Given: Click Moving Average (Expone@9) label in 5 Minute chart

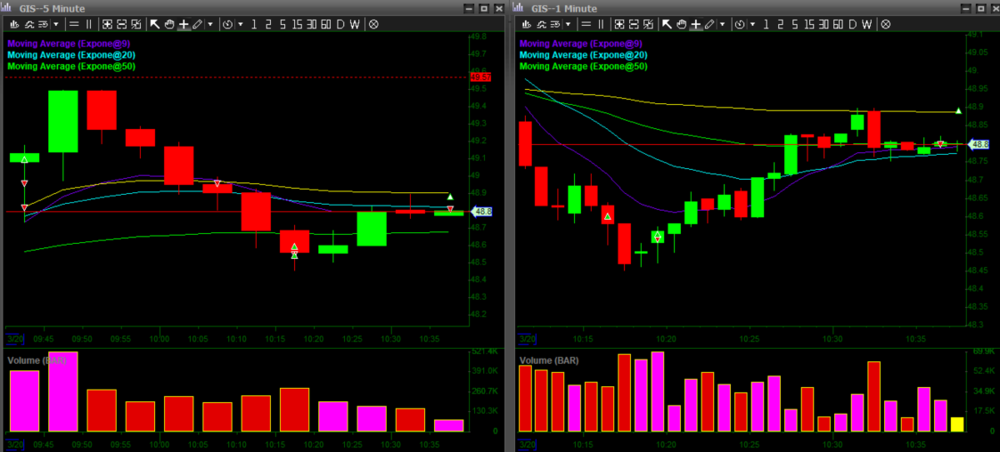Looking at the screenshot, I should [x=70, y=44].
